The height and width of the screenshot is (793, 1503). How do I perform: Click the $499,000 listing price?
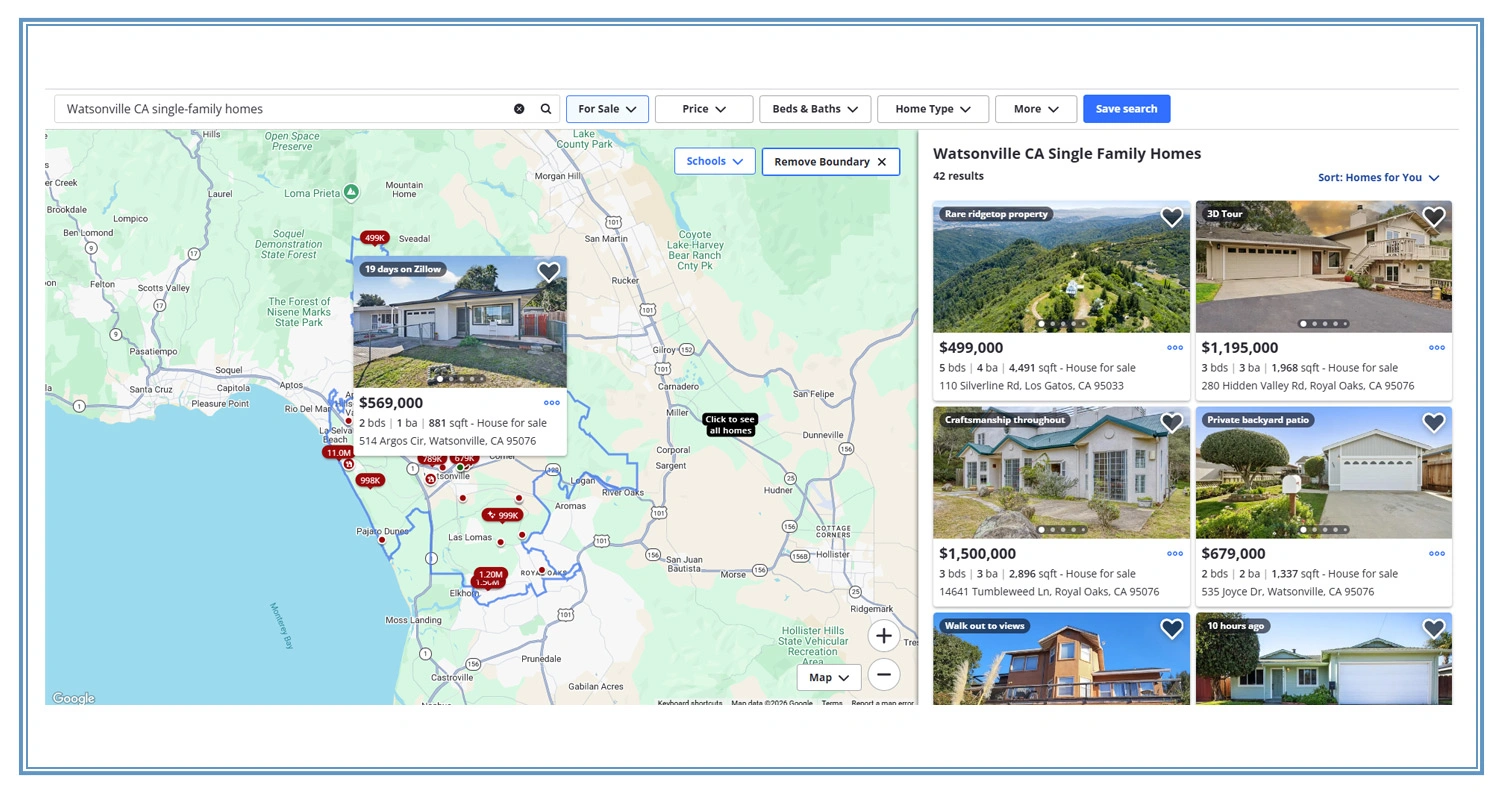pos(971,348)
